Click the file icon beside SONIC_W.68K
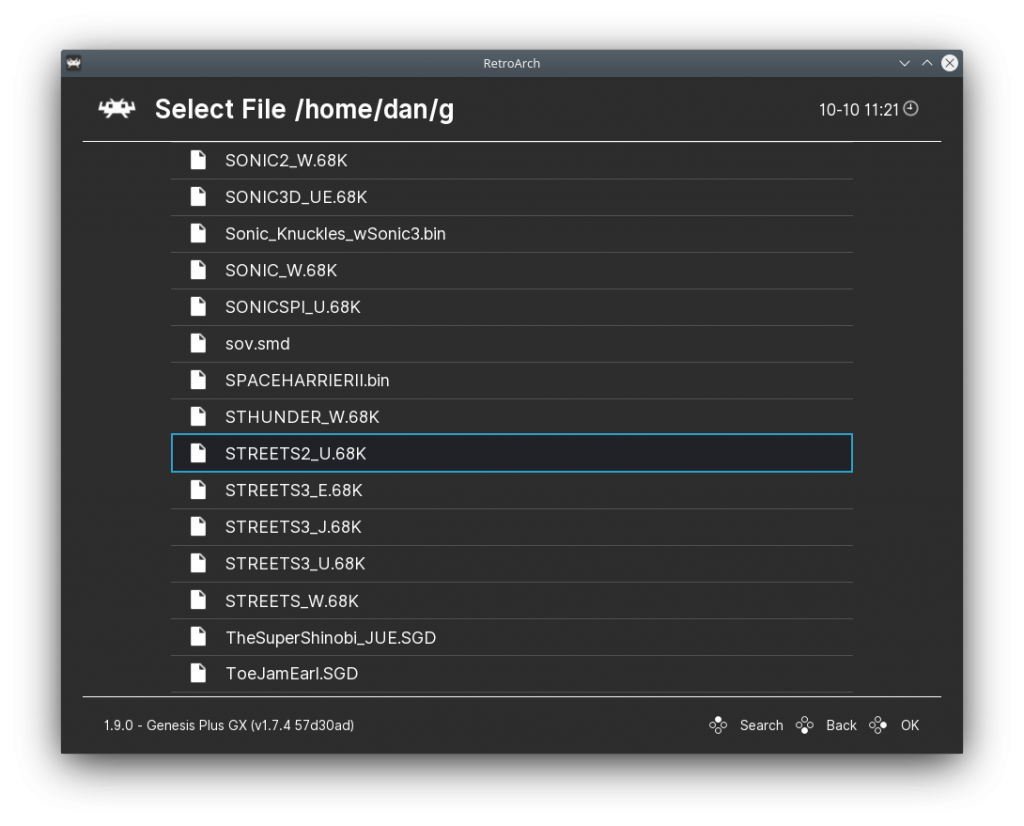 point(198,270)
